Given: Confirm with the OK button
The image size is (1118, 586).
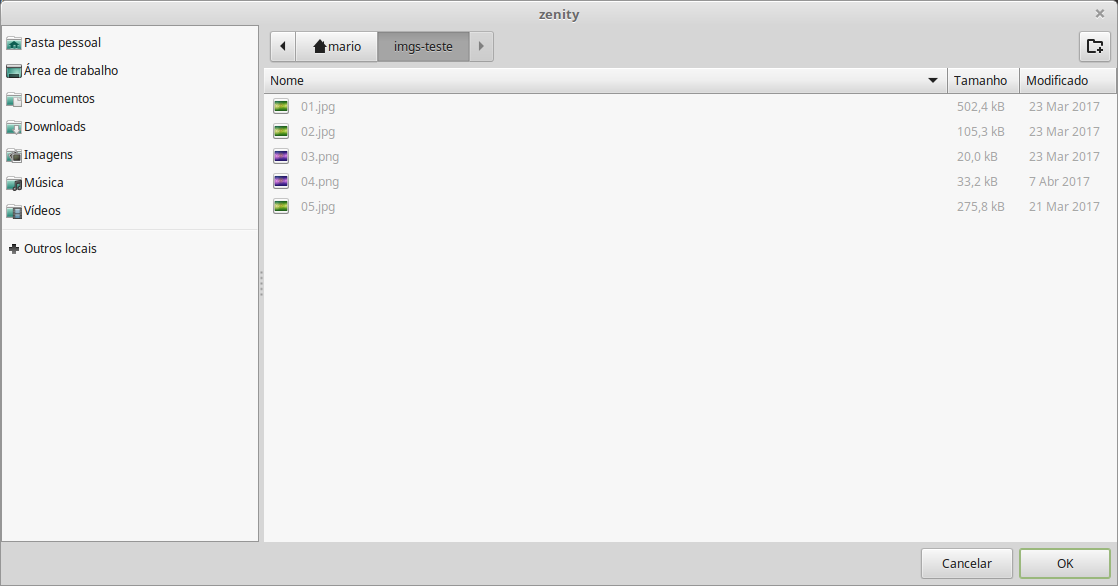Looking at the screenshot, I should 1064,564.
